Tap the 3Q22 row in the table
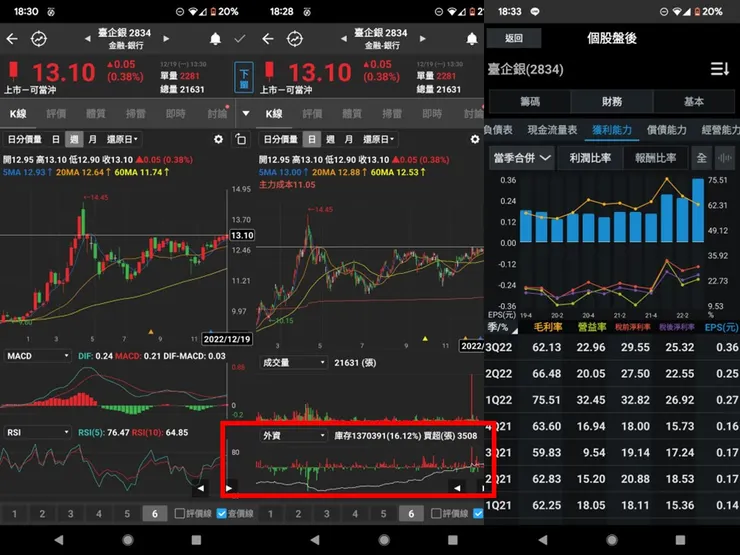Image resolution: width=740 pixels, height=555 pixels. coord(612,347)
